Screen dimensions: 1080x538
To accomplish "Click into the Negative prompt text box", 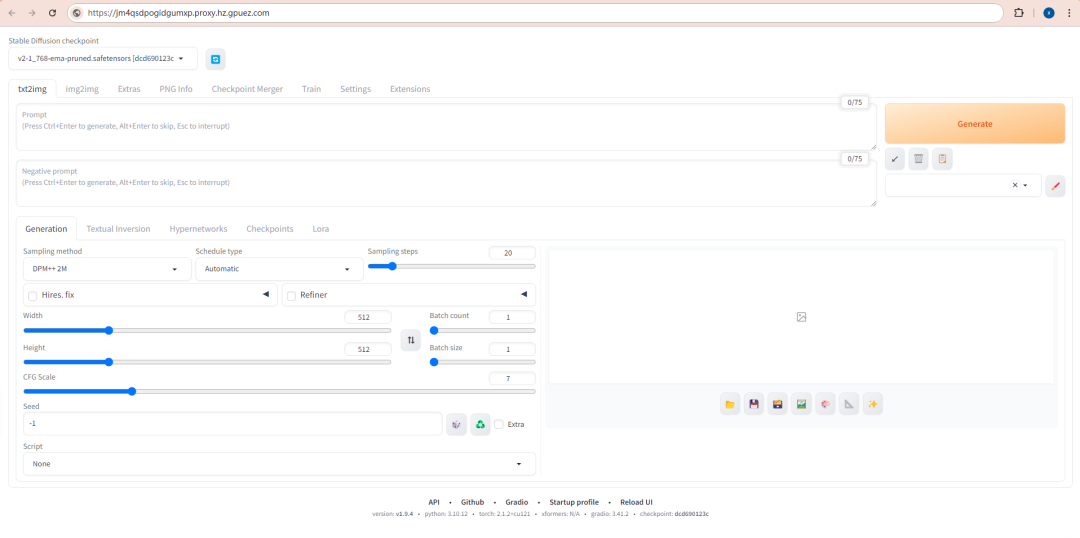I will point(446,183).
